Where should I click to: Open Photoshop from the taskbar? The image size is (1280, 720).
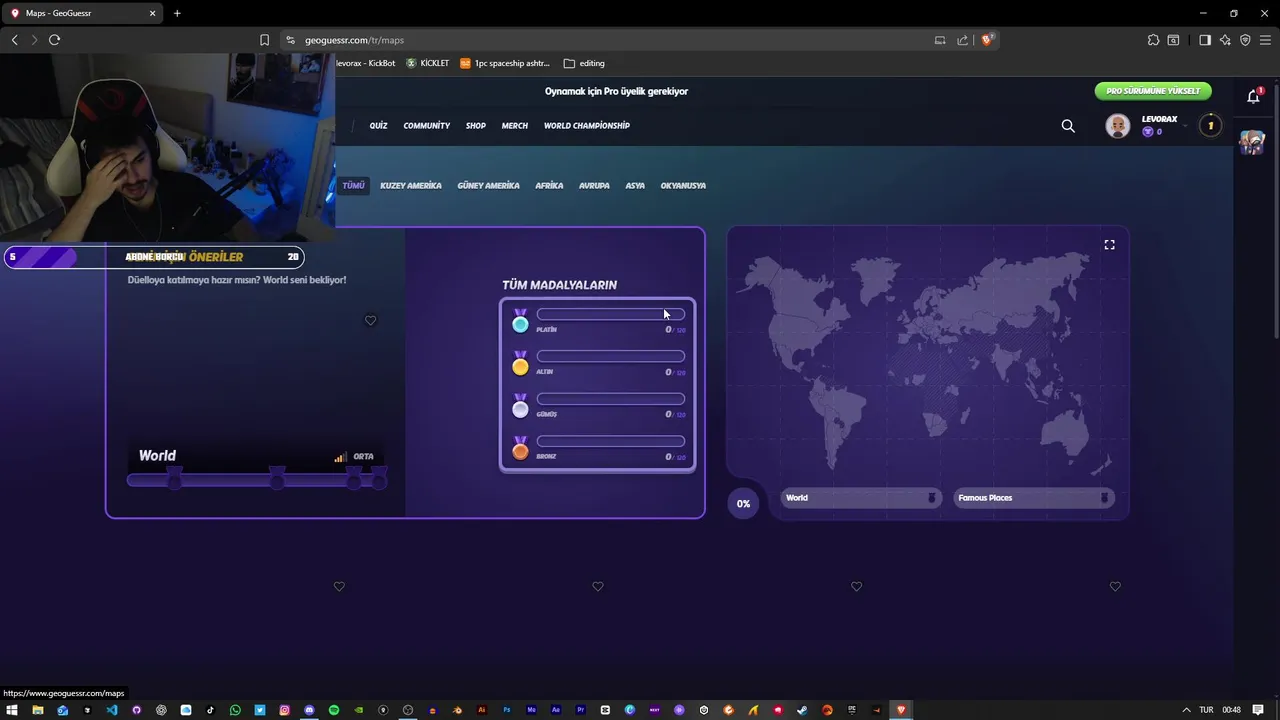506,710
